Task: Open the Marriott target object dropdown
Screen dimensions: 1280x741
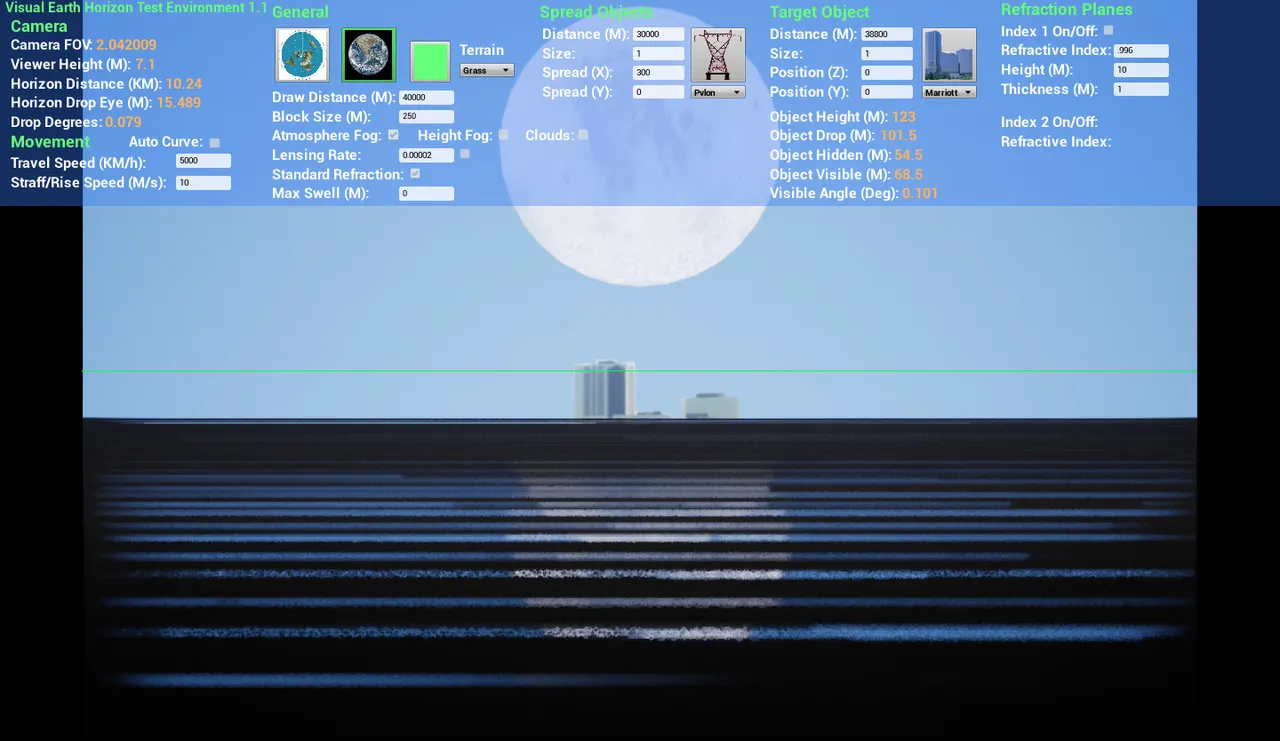Action: coord(949,92)
